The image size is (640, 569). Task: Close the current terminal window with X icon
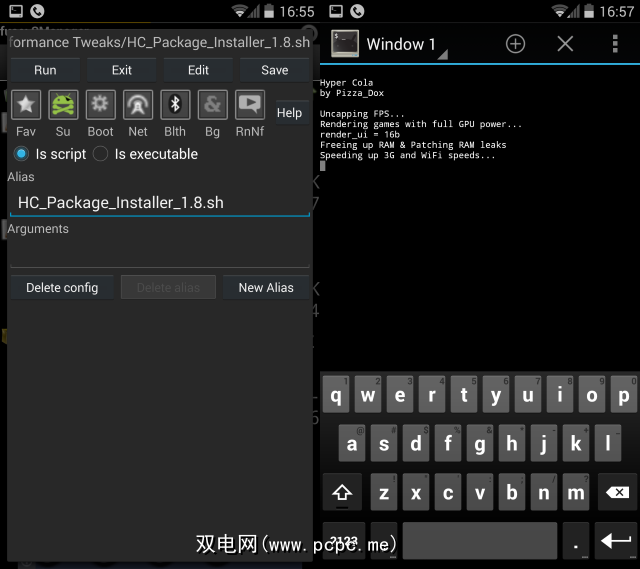565,44
